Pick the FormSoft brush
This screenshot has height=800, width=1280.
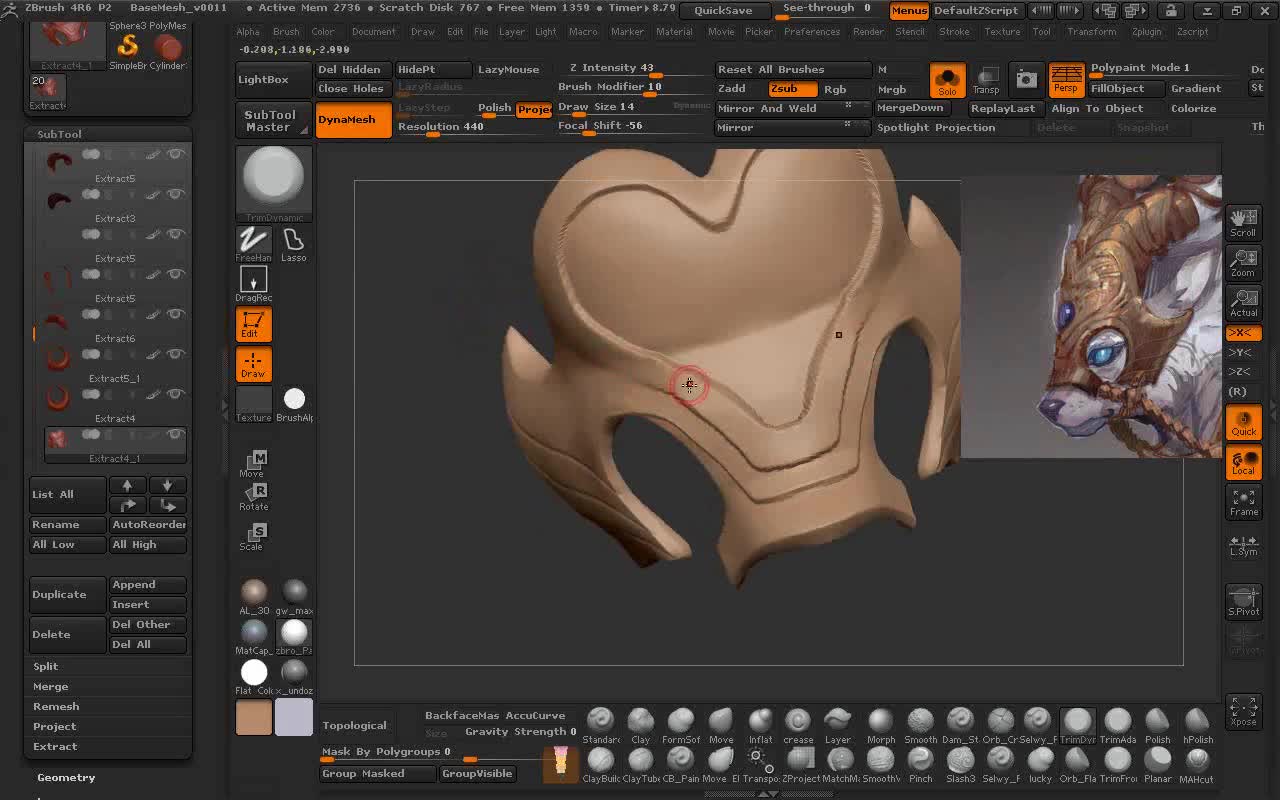click(x=680, y=725)
